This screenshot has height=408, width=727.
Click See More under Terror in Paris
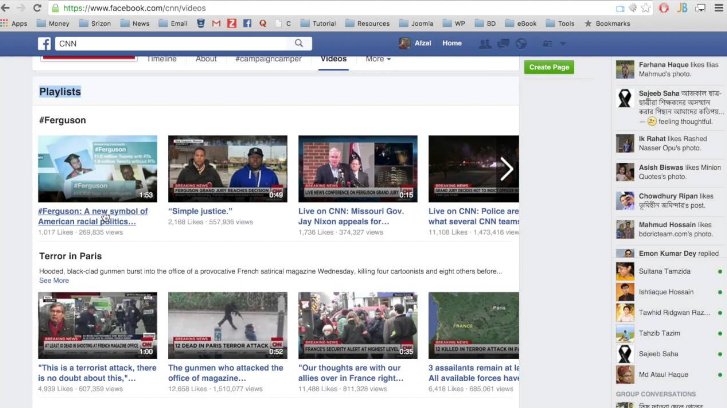(x=54, y=280)
